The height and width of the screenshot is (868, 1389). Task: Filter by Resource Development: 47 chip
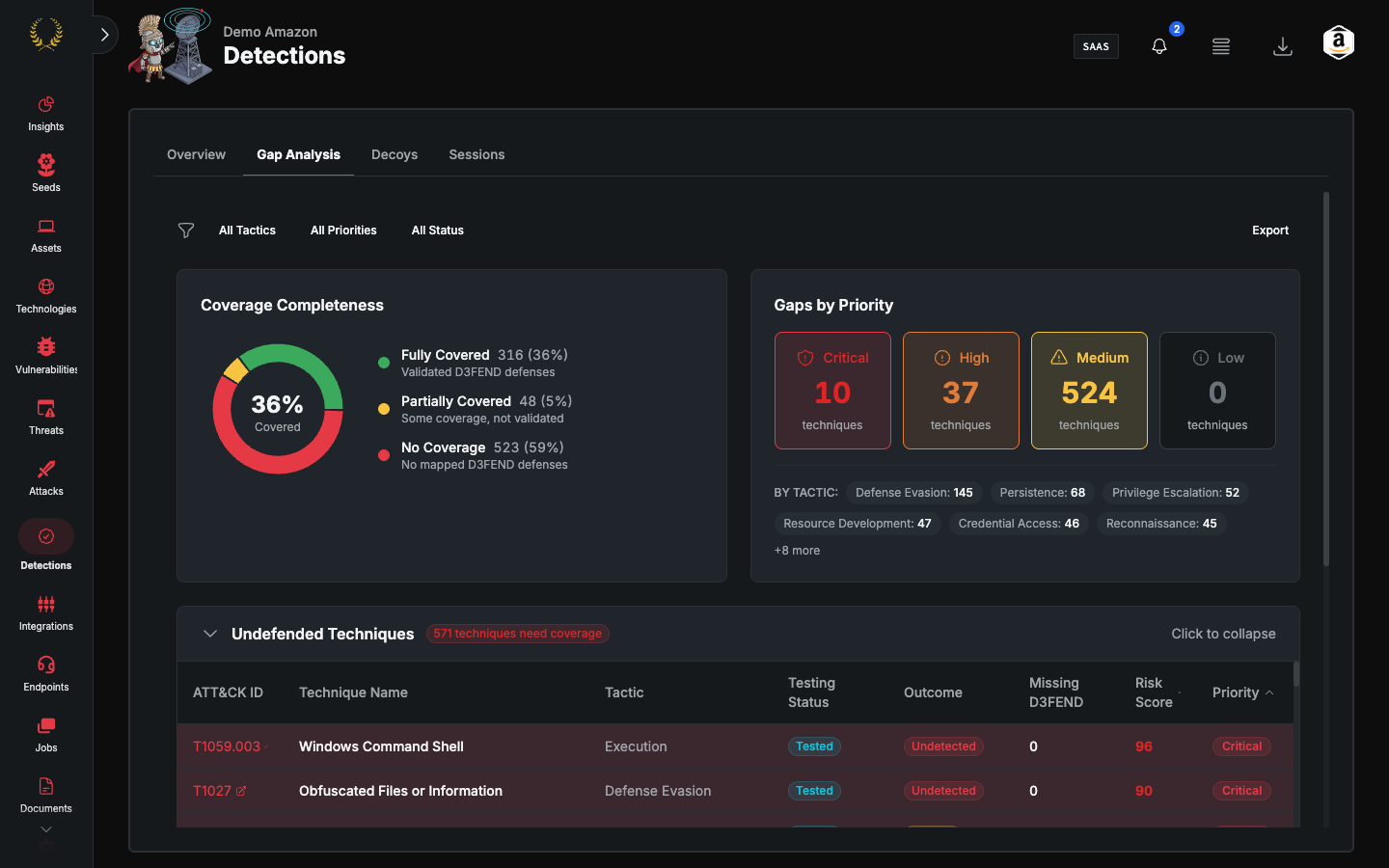pyautogui.click(x=858, y=524)
